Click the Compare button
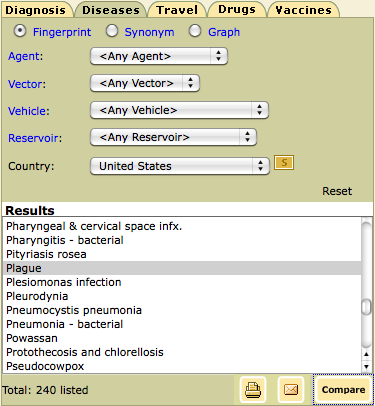Screen dimensions: 375x406 click(x=343, y=390)
